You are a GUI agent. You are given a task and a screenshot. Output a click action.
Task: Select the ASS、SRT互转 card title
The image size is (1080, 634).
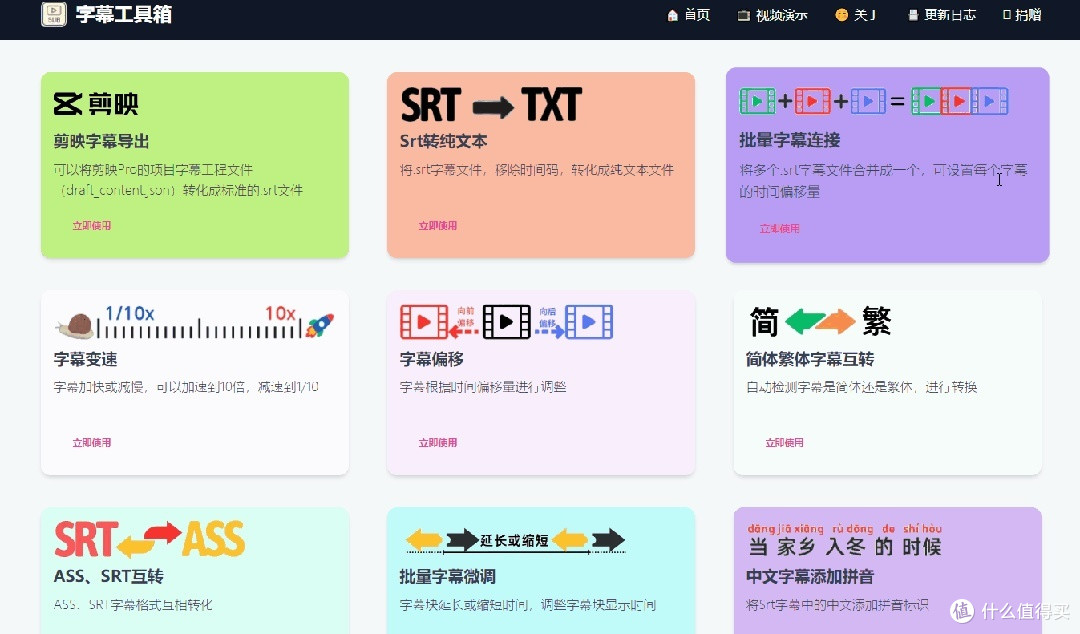109,576
